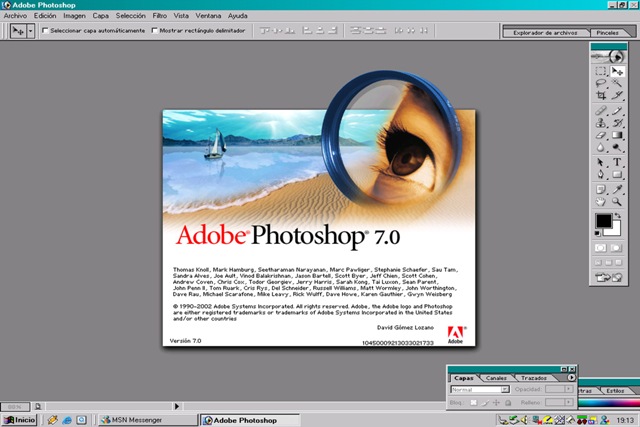Click the foreground black color swatch

pyautogui.click(x=603, y=221)
